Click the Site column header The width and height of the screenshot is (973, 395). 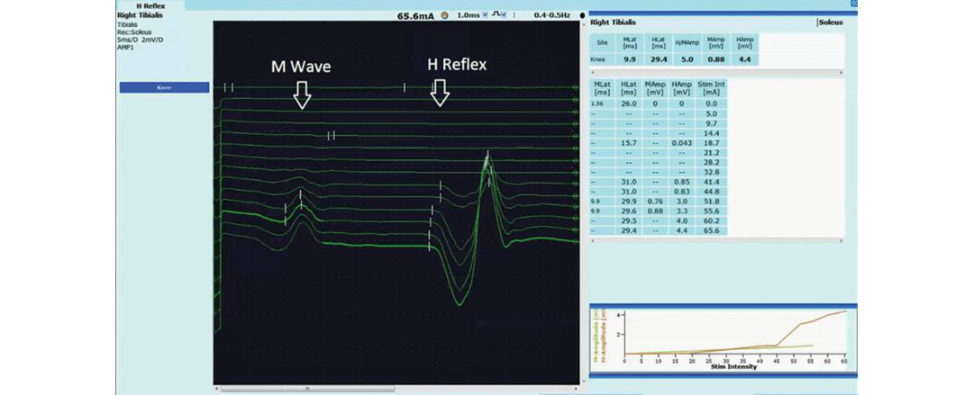coord(601,43)
